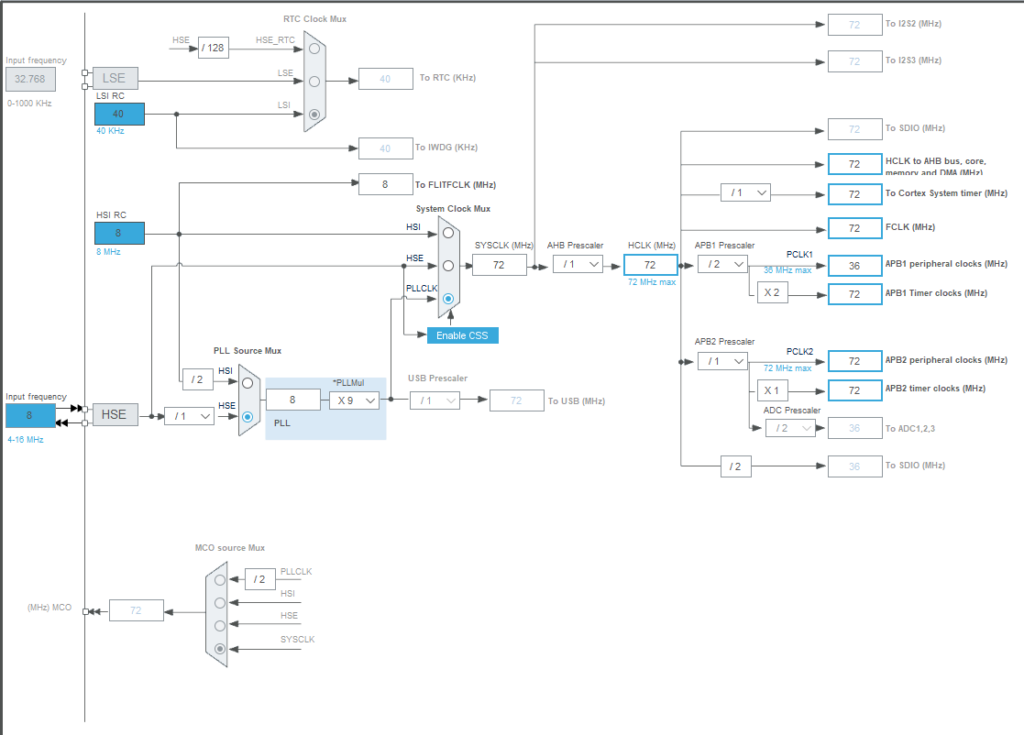Pick HSE source in MCO source Mux
Image resolution: width=1024 pixels, height=735 pixels.
click(x=220, y=626)
